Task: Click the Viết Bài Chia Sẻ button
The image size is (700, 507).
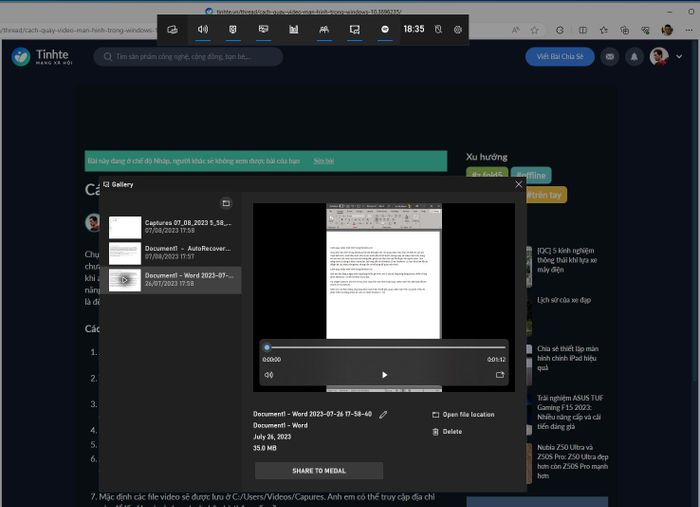Action: click(x=560, y=57)
